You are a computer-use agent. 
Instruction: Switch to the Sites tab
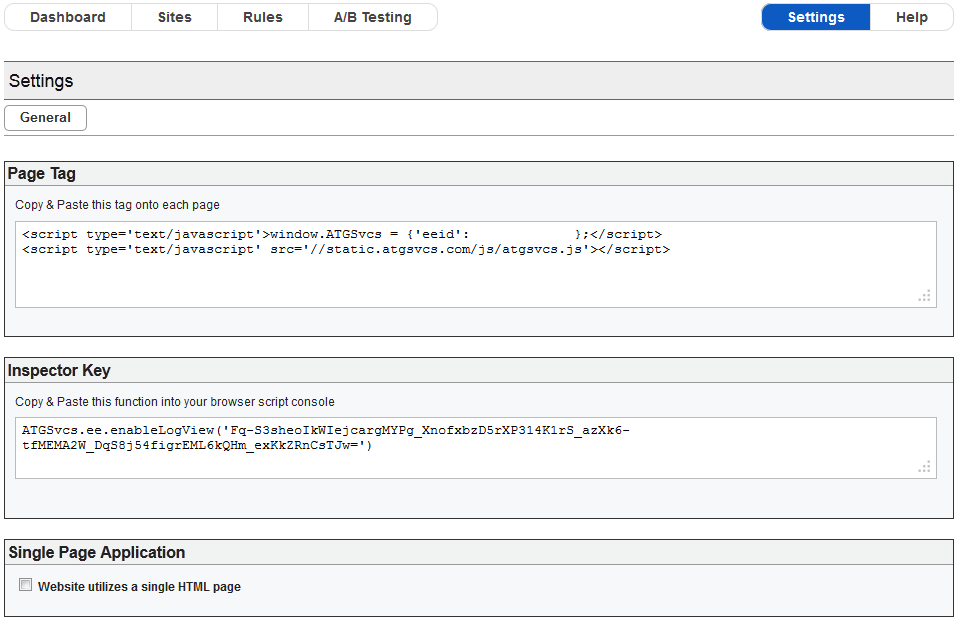[x=175, y=17]
